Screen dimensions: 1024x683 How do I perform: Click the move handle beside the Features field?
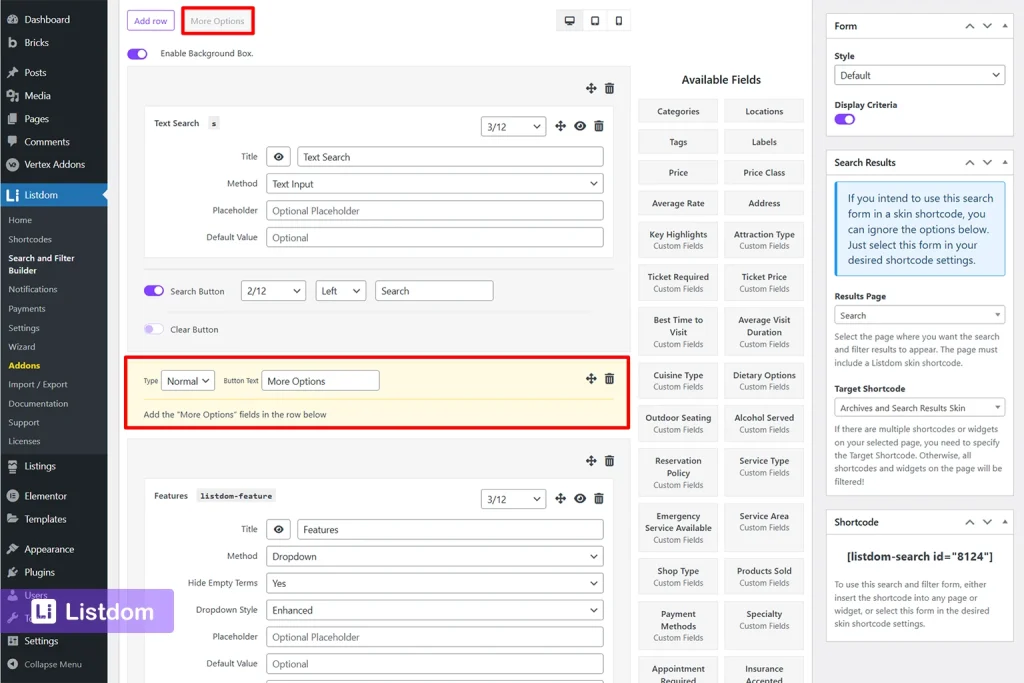click(x=560, y=498)
